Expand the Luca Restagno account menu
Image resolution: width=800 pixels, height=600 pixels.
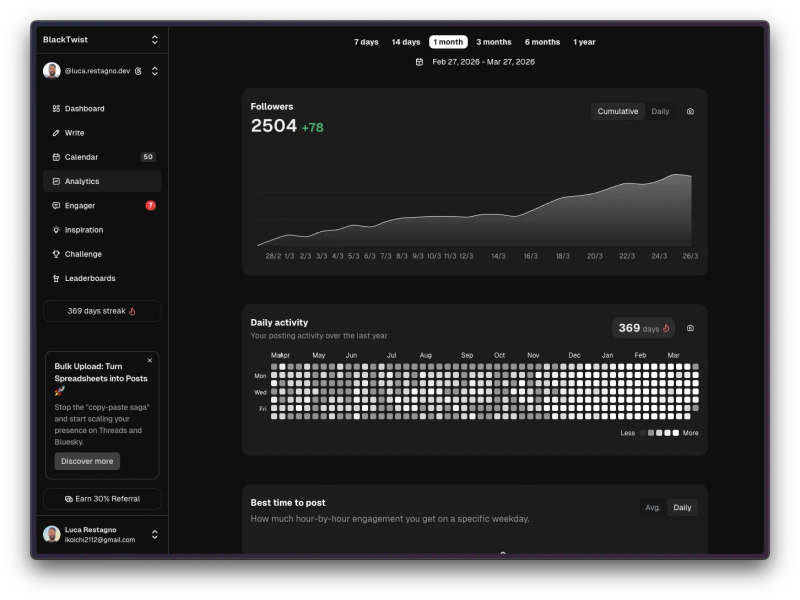[153, 534]
